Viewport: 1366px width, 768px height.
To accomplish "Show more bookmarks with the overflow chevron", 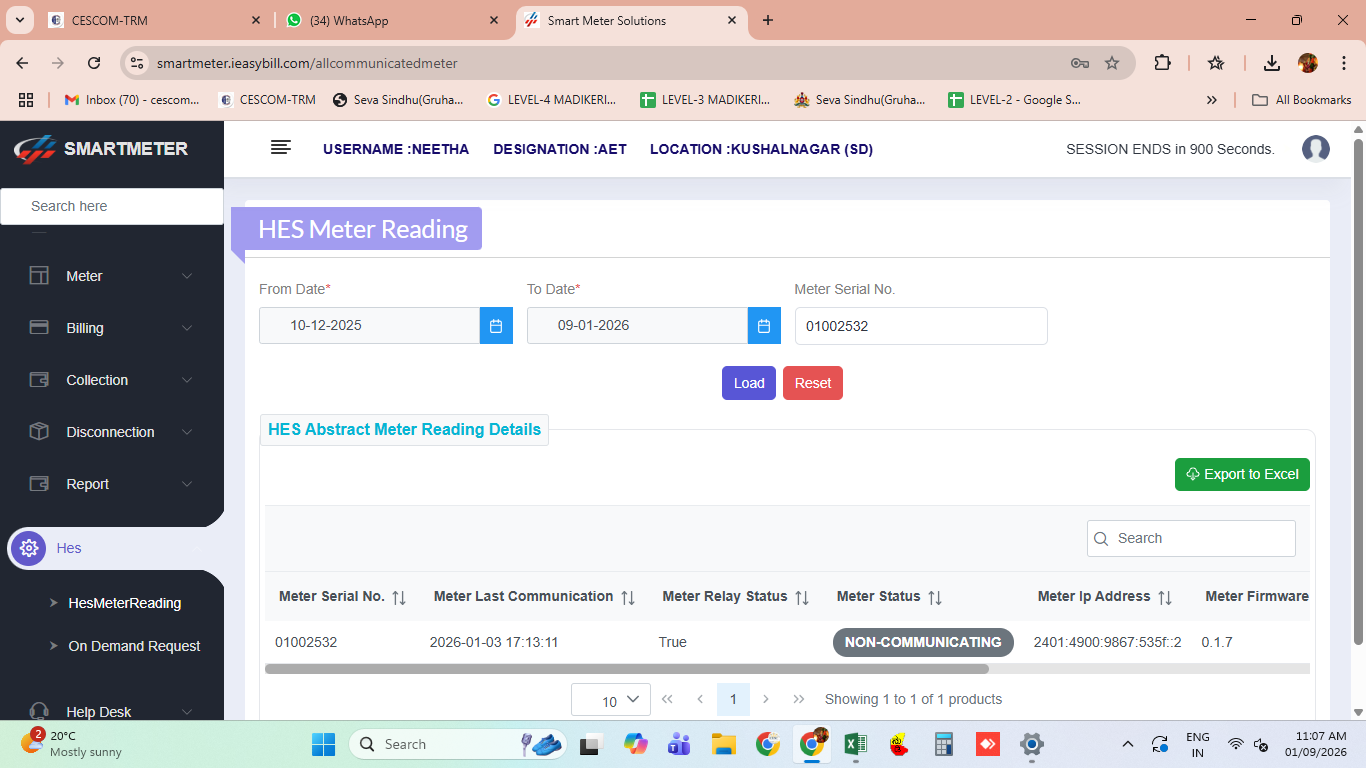I will (1212, 100).
